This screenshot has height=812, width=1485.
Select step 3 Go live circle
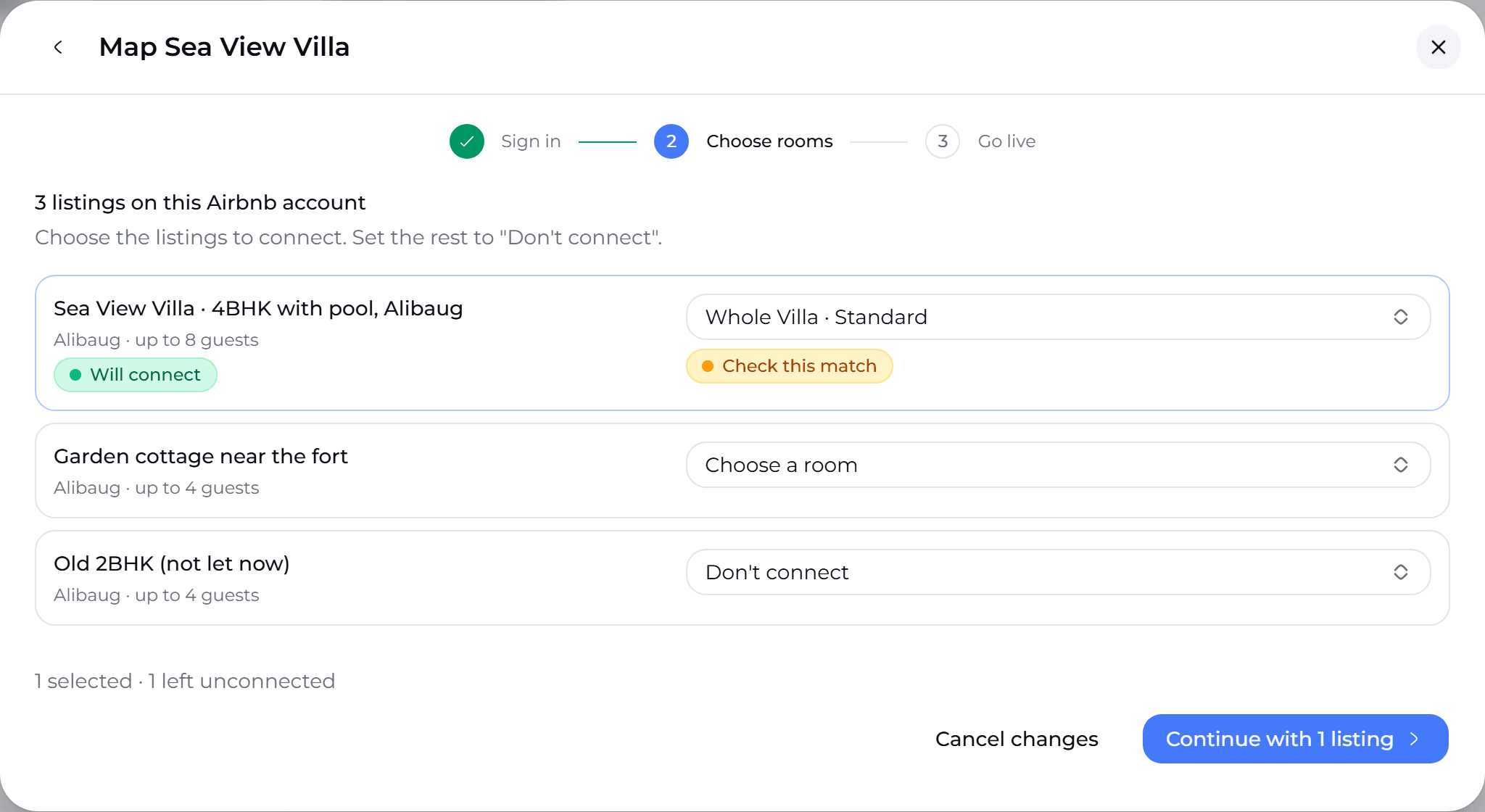(943, 141)
